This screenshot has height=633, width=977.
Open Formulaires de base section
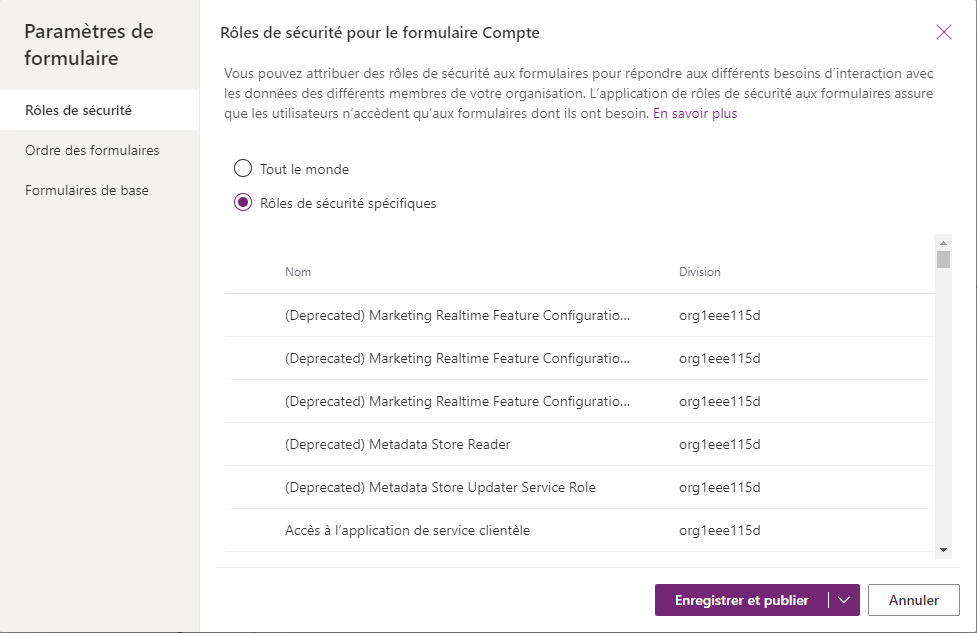[x=87, y=190]
